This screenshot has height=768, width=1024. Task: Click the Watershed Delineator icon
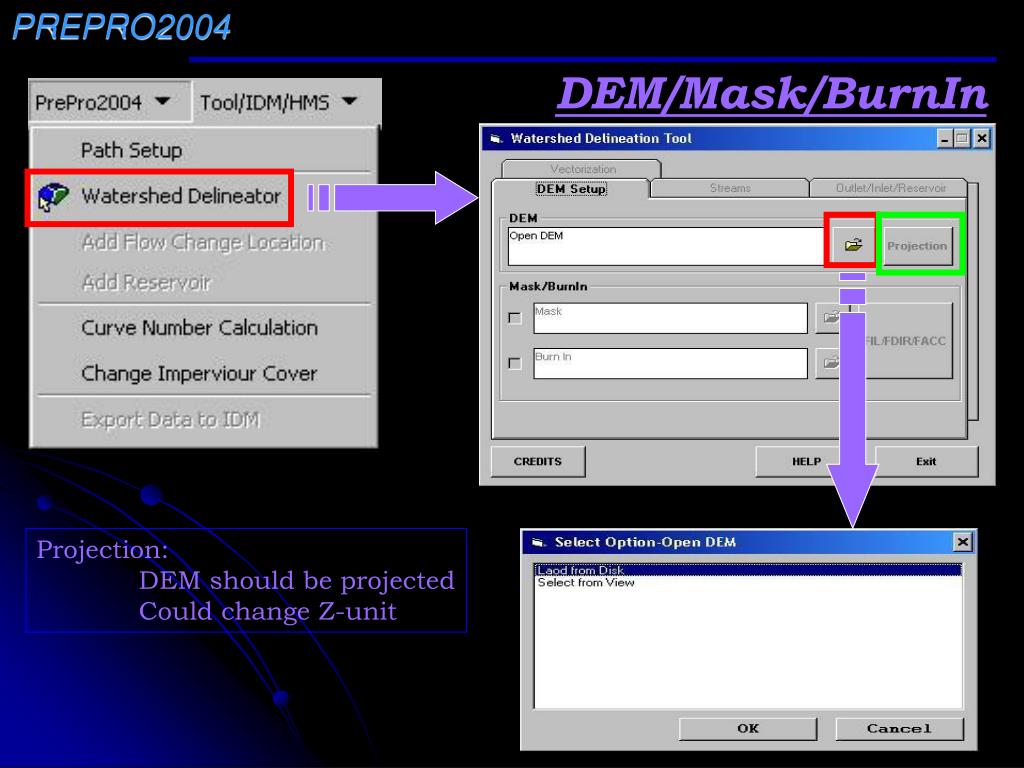coord(53,197)
